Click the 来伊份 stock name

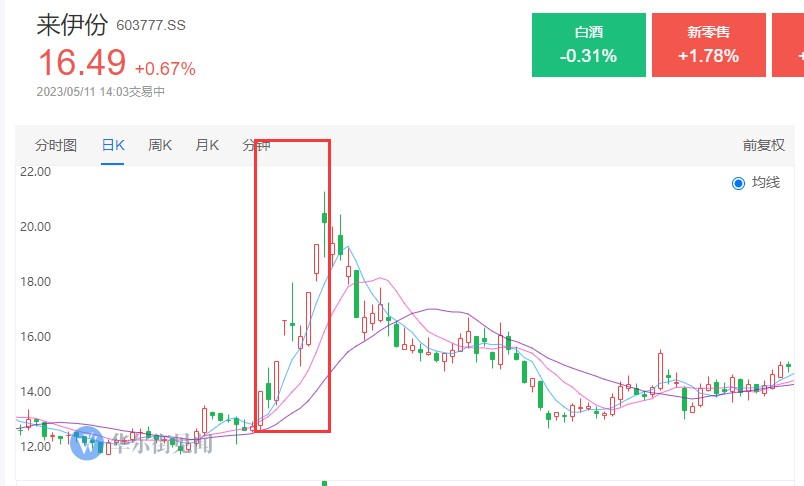72,25
